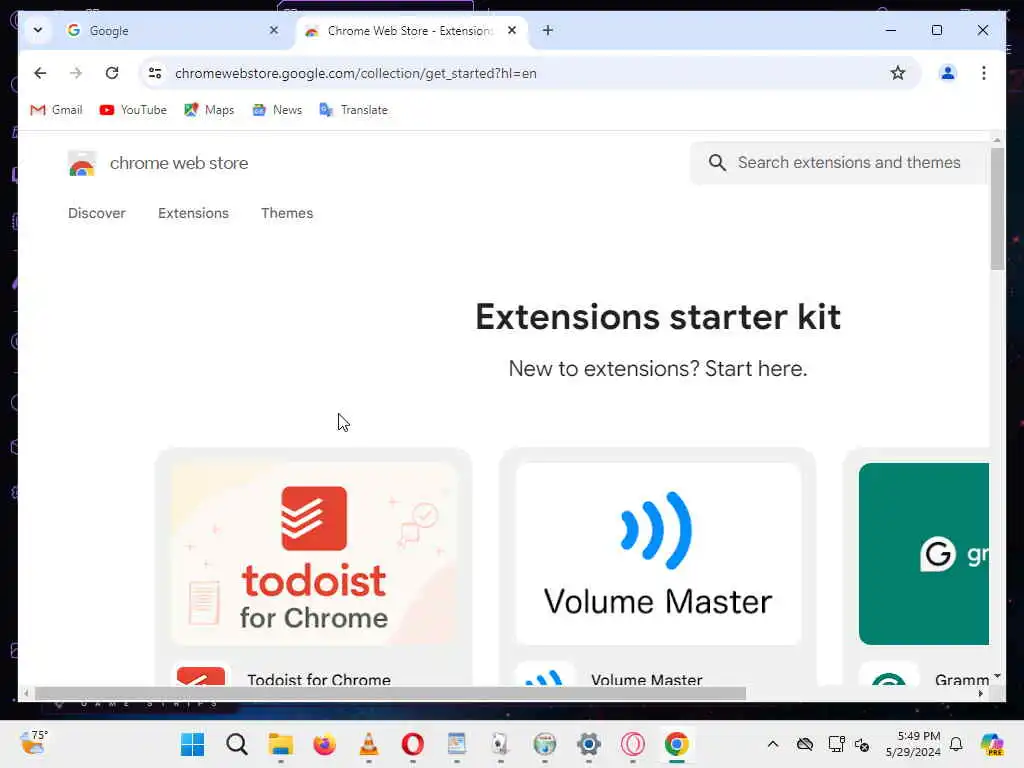Screen dimensions: 1024x768
Task: Click the horizontal scrollbar left arrow
Action: point(26,694)
